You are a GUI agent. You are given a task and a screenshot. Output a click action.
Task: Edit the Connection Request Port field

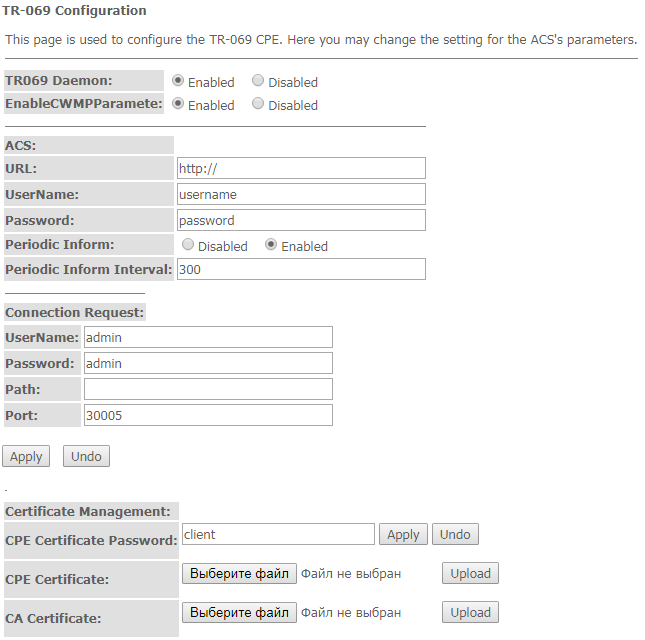[208, 415]
